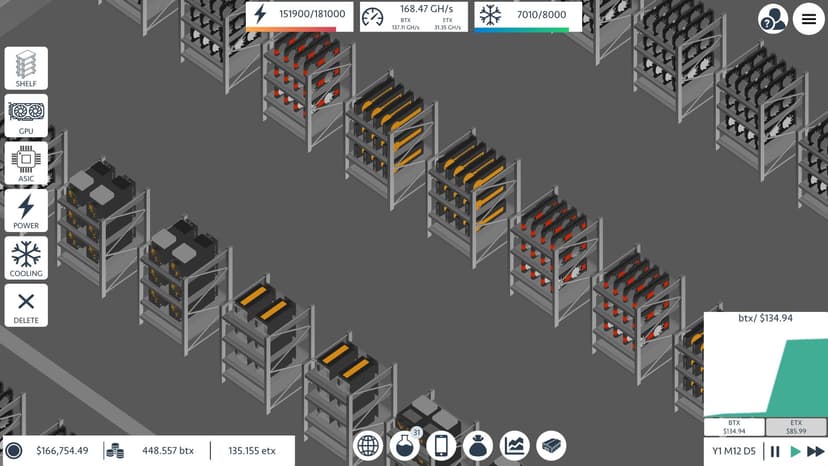Viewport: 828px width, 466px height.
Task: Click the power usage 151900/181000 indicator
Action: pos(299,16)
